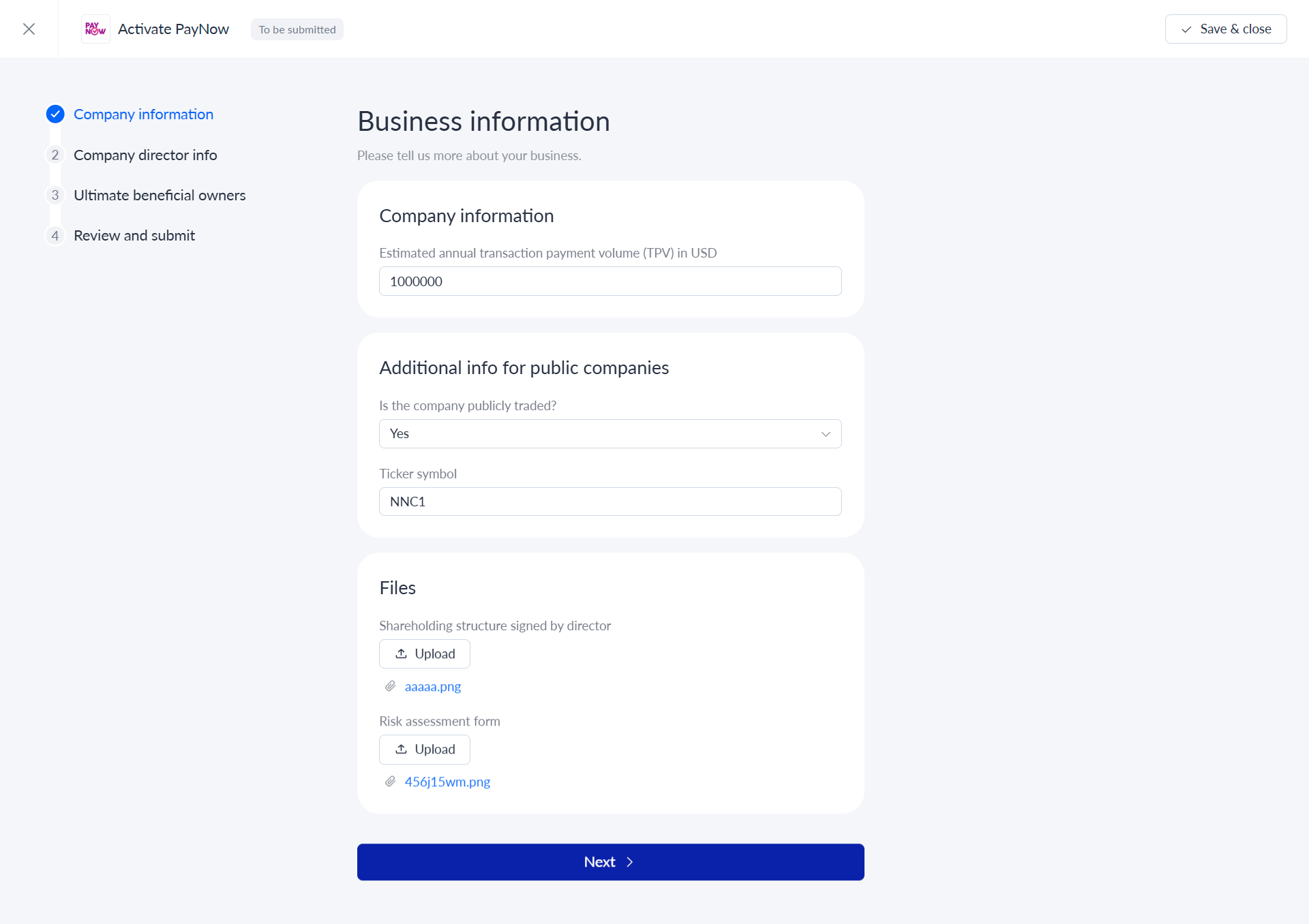Click step number 4 circle icon
This screenshot has height=924, width=1309.
55,235
